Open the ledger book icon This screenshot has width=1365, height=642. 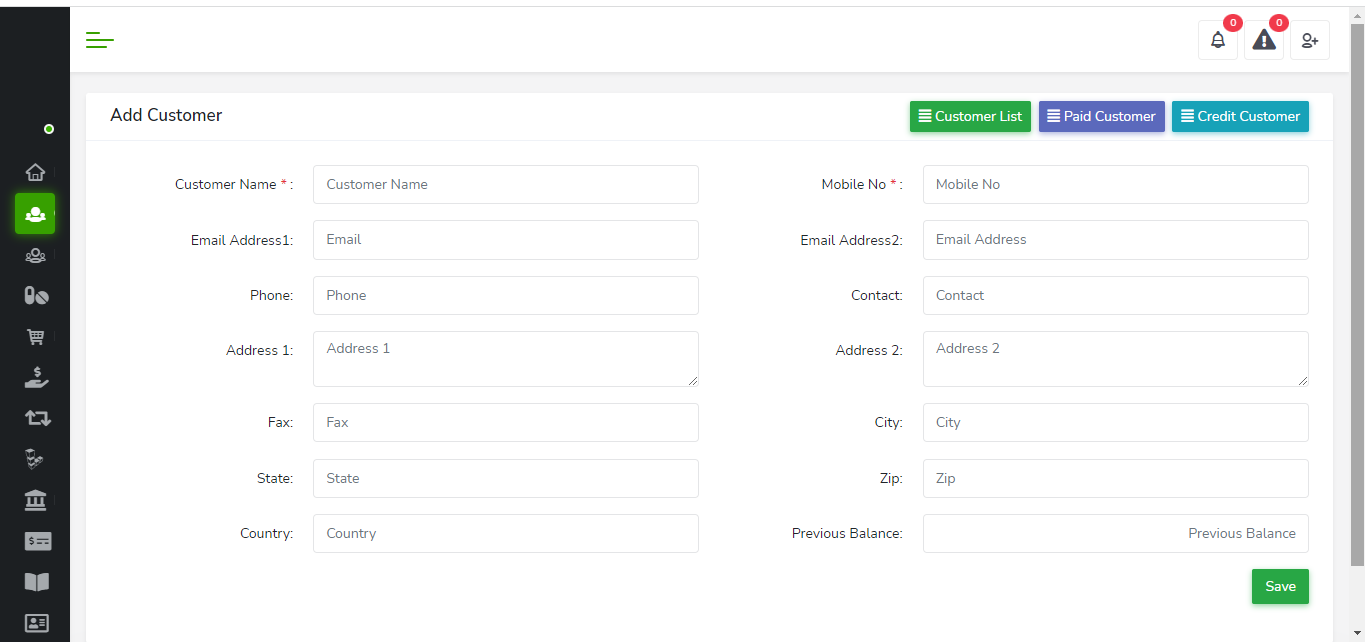pos(35,582)
